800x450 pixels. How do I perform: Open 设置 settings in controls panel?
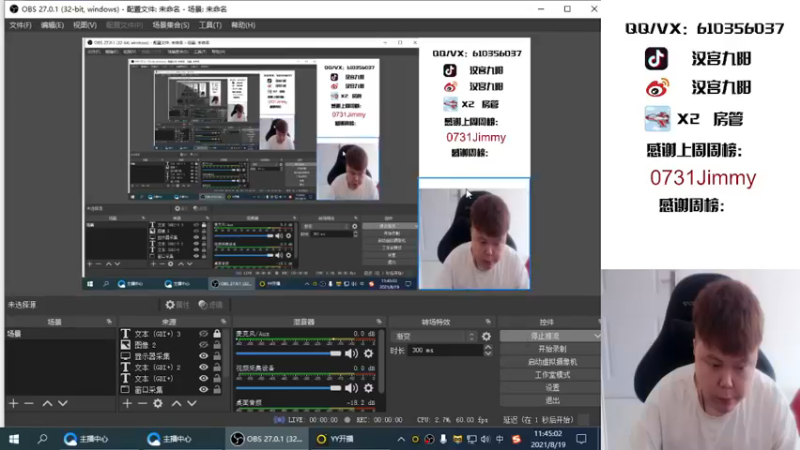pyautogui.click(x=551, y=387)
